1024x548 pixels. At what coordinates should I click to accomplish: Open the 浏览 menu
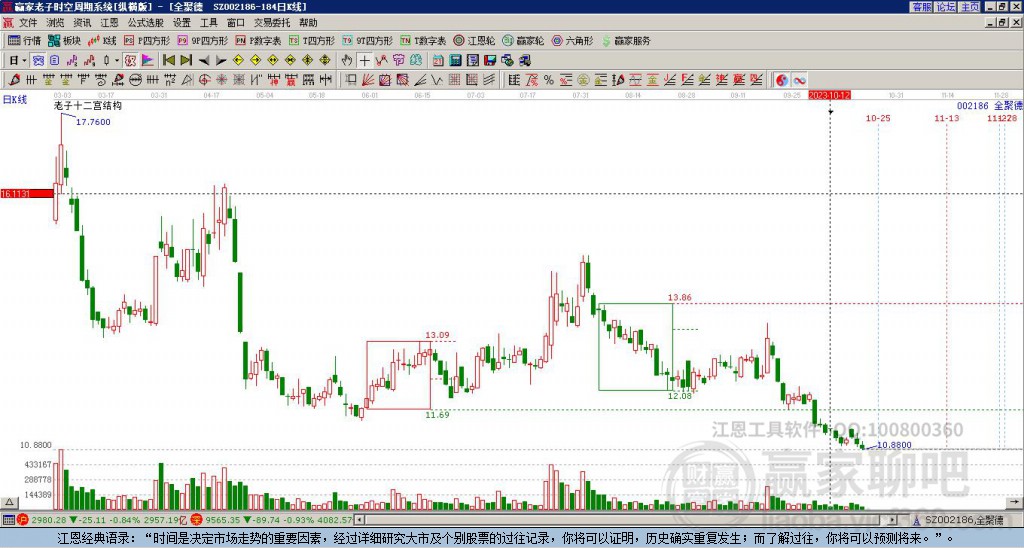55,23
